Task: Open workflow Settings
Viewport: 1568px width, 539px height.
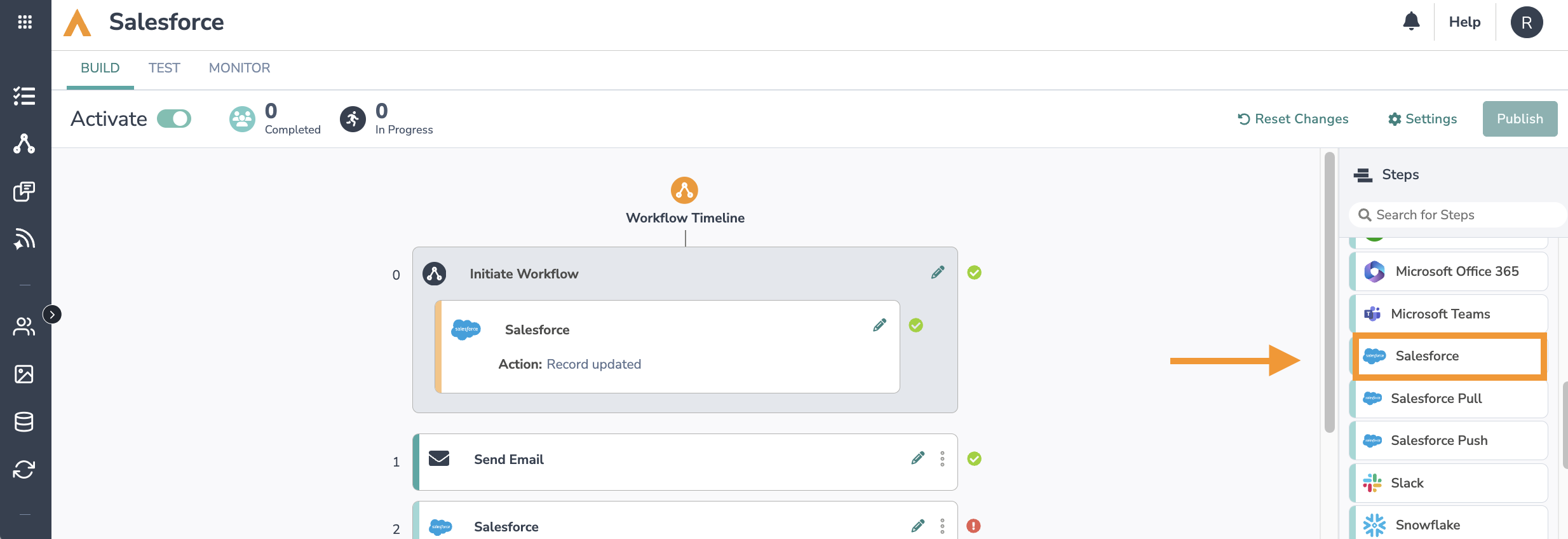Action: [1423, 119]
